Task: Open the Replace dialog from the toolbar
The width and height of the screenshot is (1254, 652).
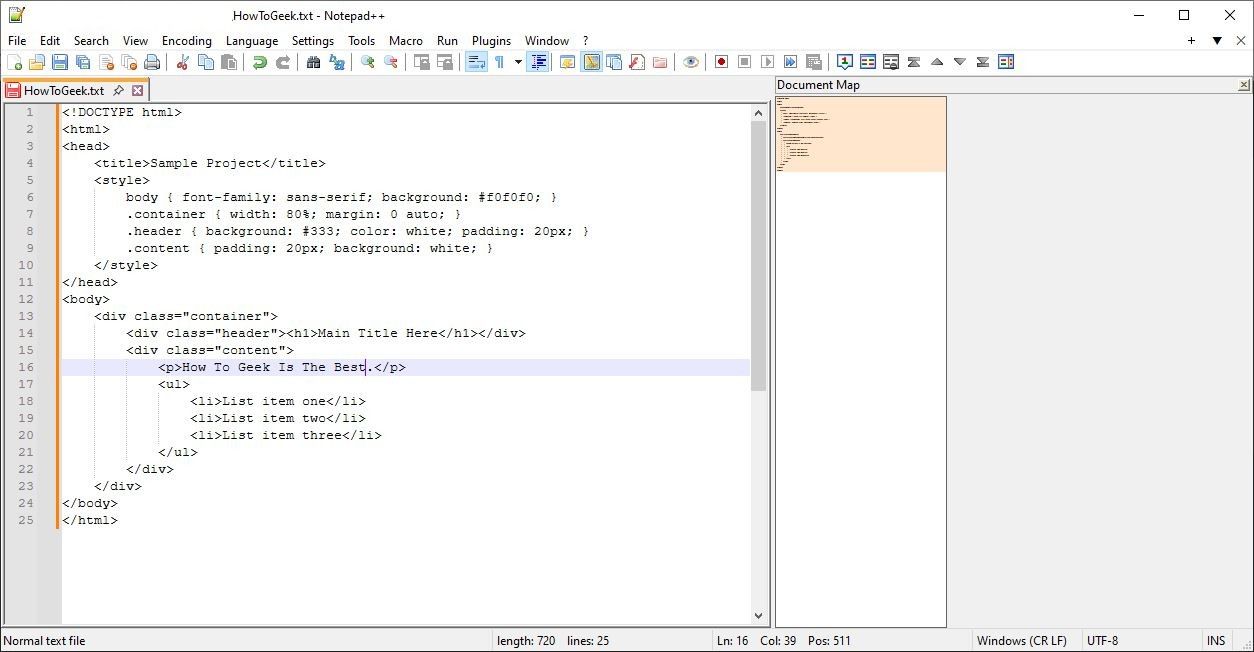Action: point(336,62)
